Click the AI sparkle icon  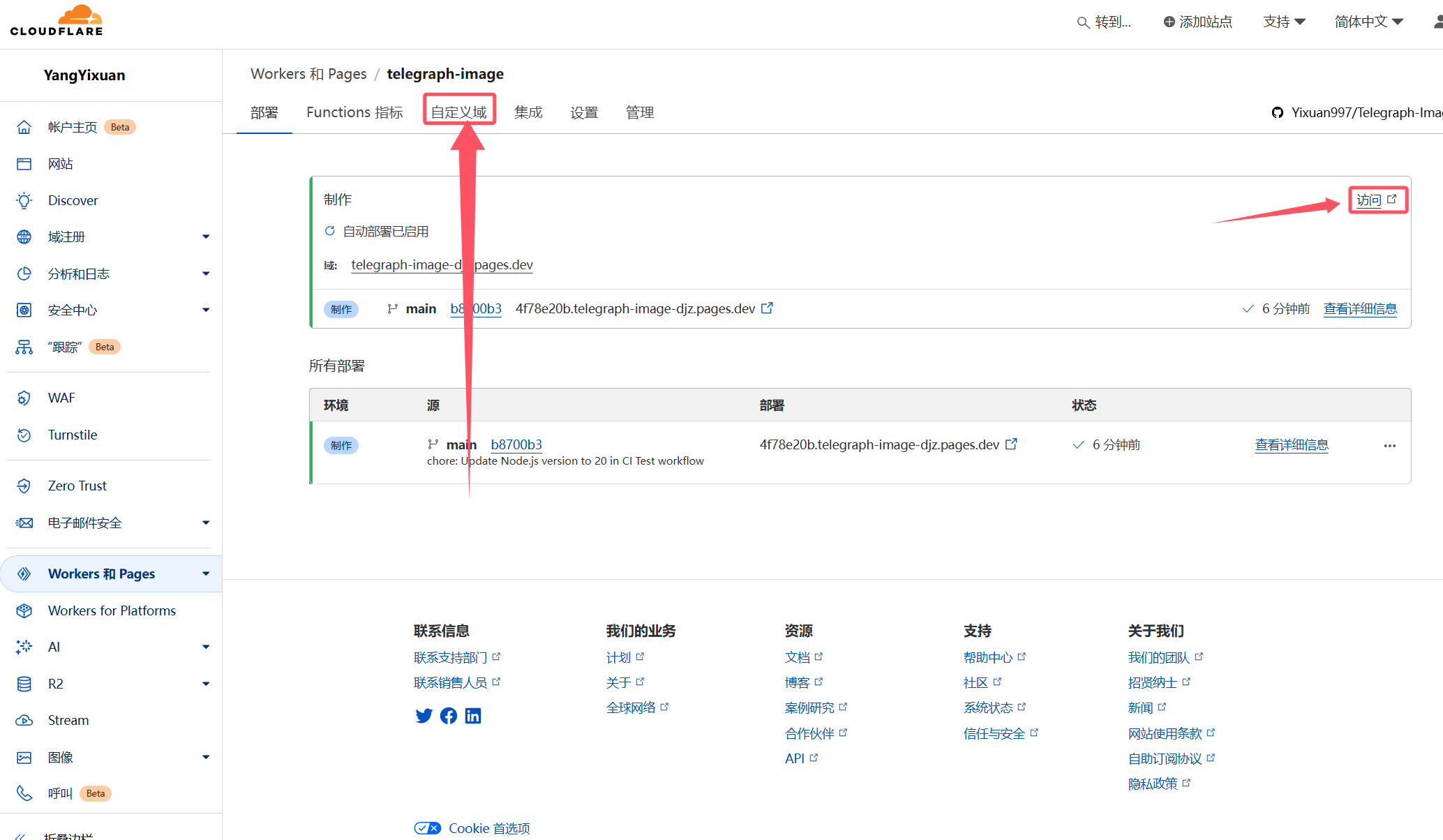[24, 647]
